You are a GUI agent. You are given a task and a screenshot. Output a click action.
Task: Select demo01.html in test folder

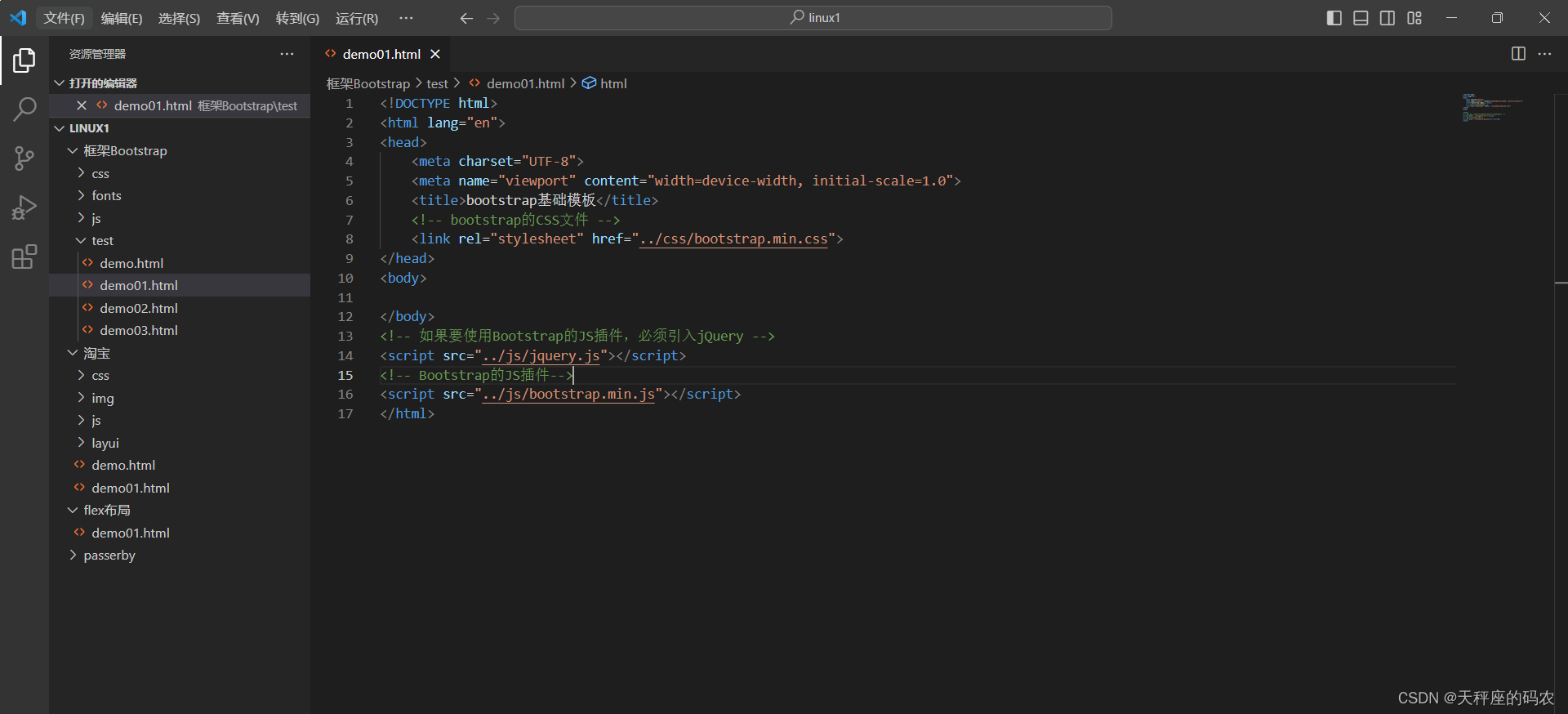click(x=180, y=286)
